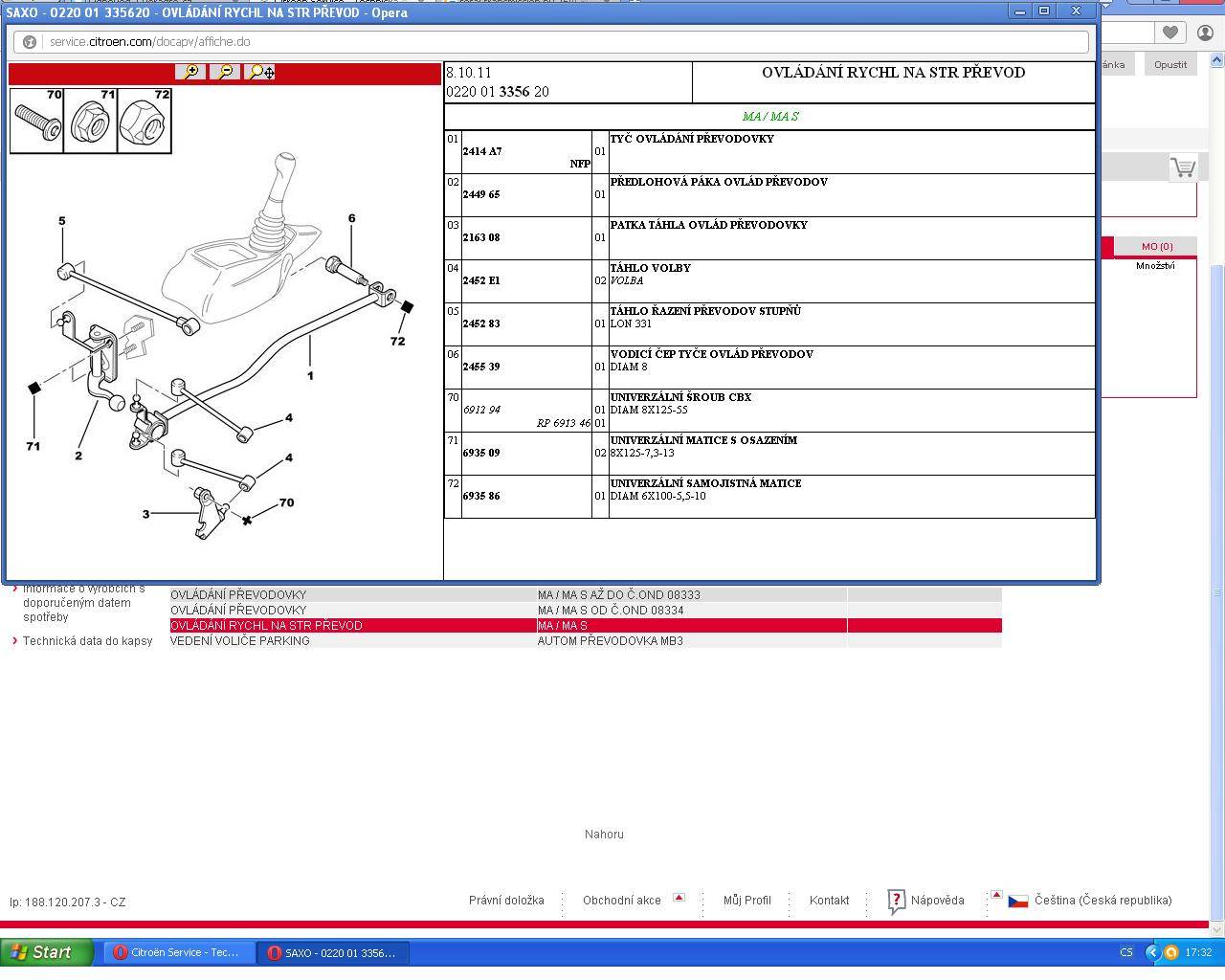Click callout number 5 on the diagram

(62, 221)
